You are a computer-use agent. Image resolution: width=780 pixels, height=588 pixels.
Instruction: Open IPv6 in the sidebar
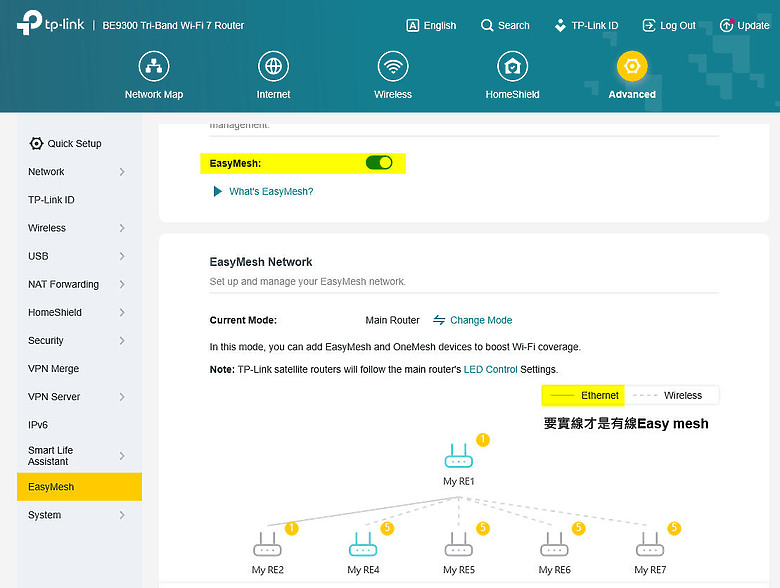pyautogui.click(x=79, y=425)
